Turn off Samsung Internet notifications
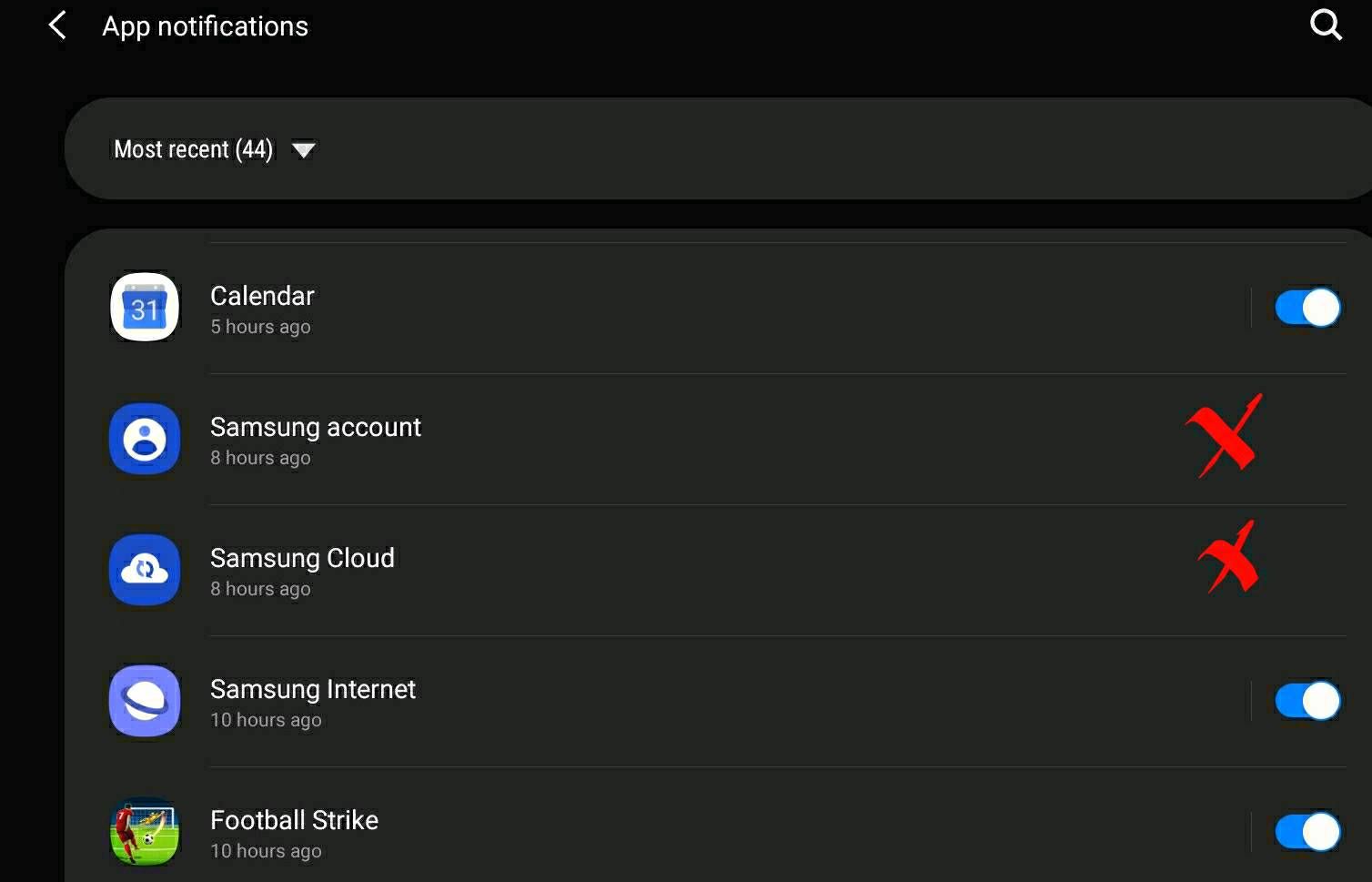This screenshot has width=1372, height=882. pos(1307,700)
